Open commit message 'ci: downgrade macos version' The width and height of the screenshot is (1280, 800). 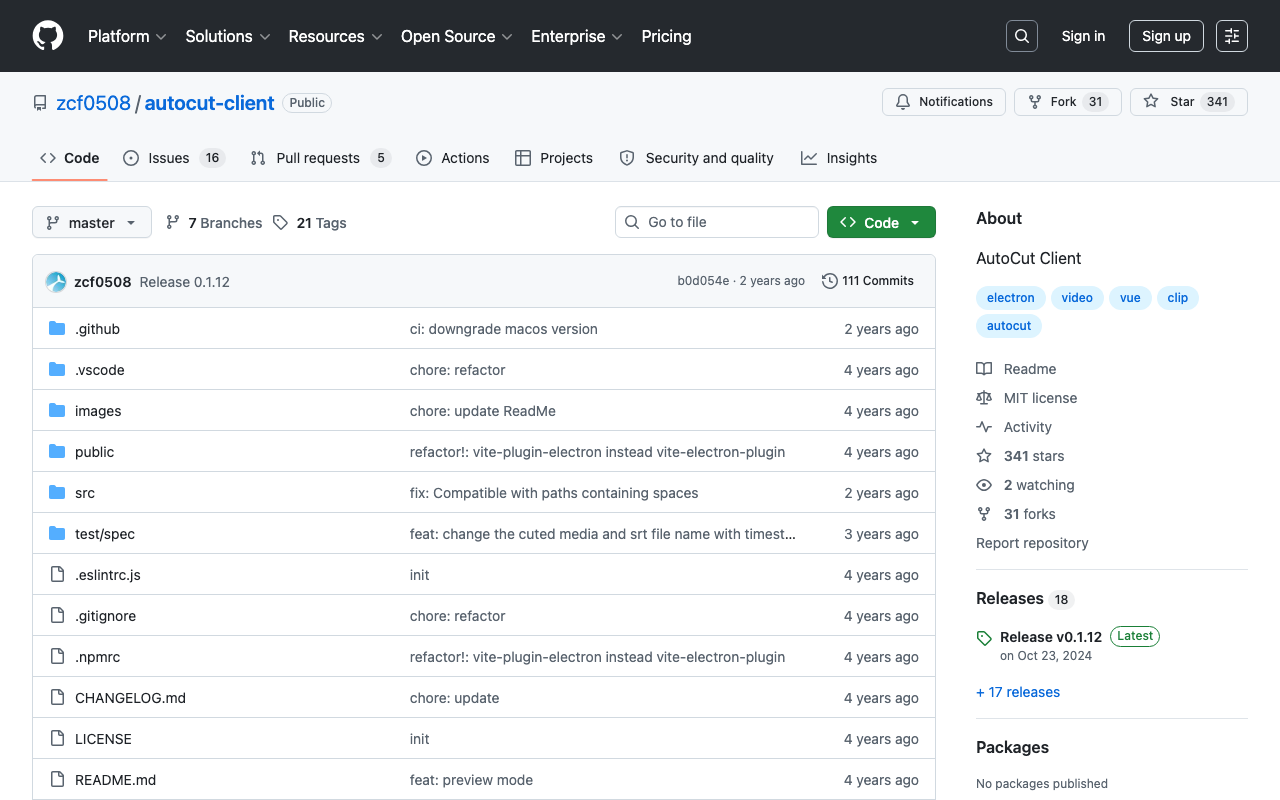(504, 329)
